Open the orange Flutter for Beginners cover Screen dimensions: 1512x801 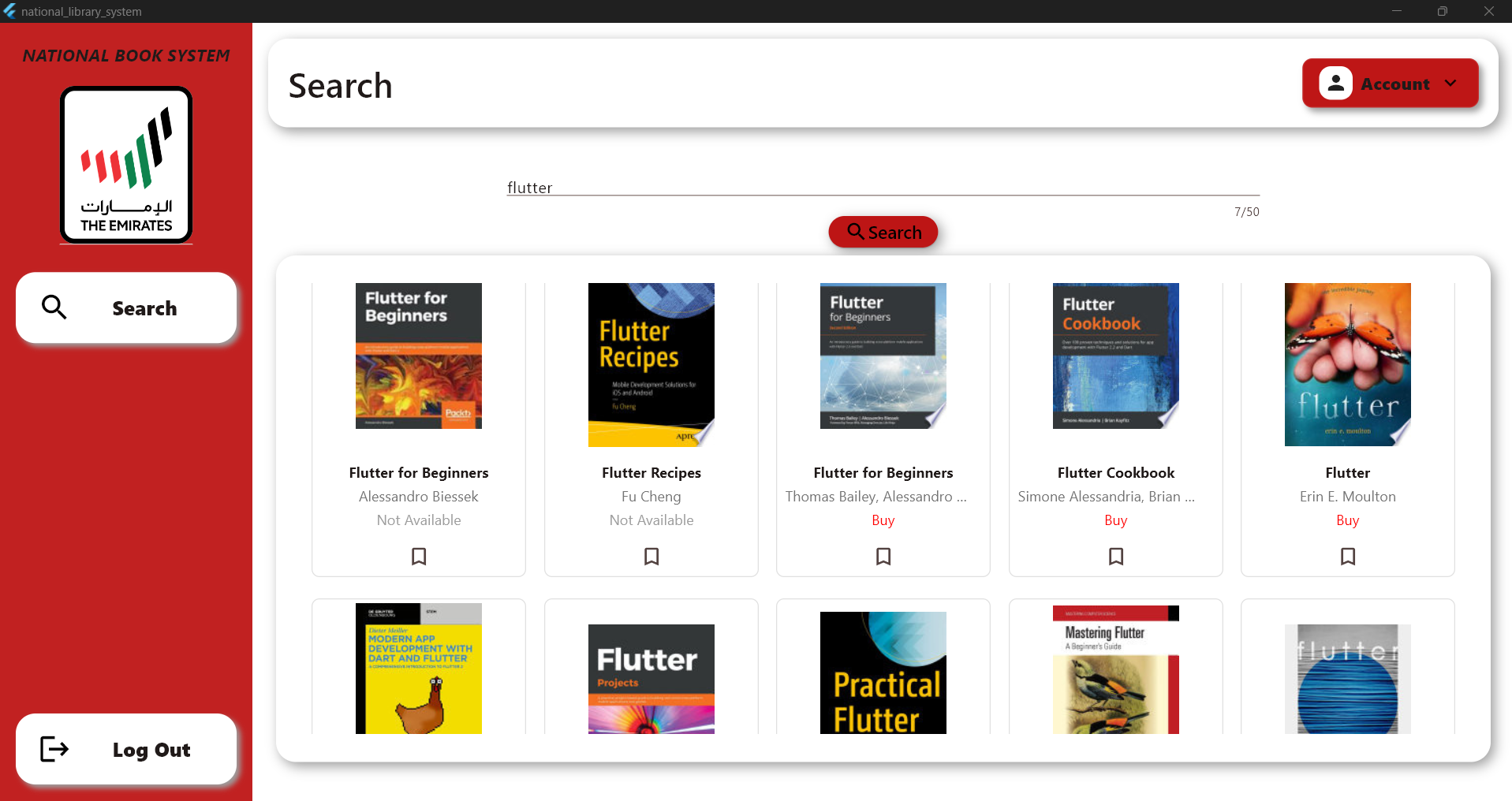pos(419,356)
